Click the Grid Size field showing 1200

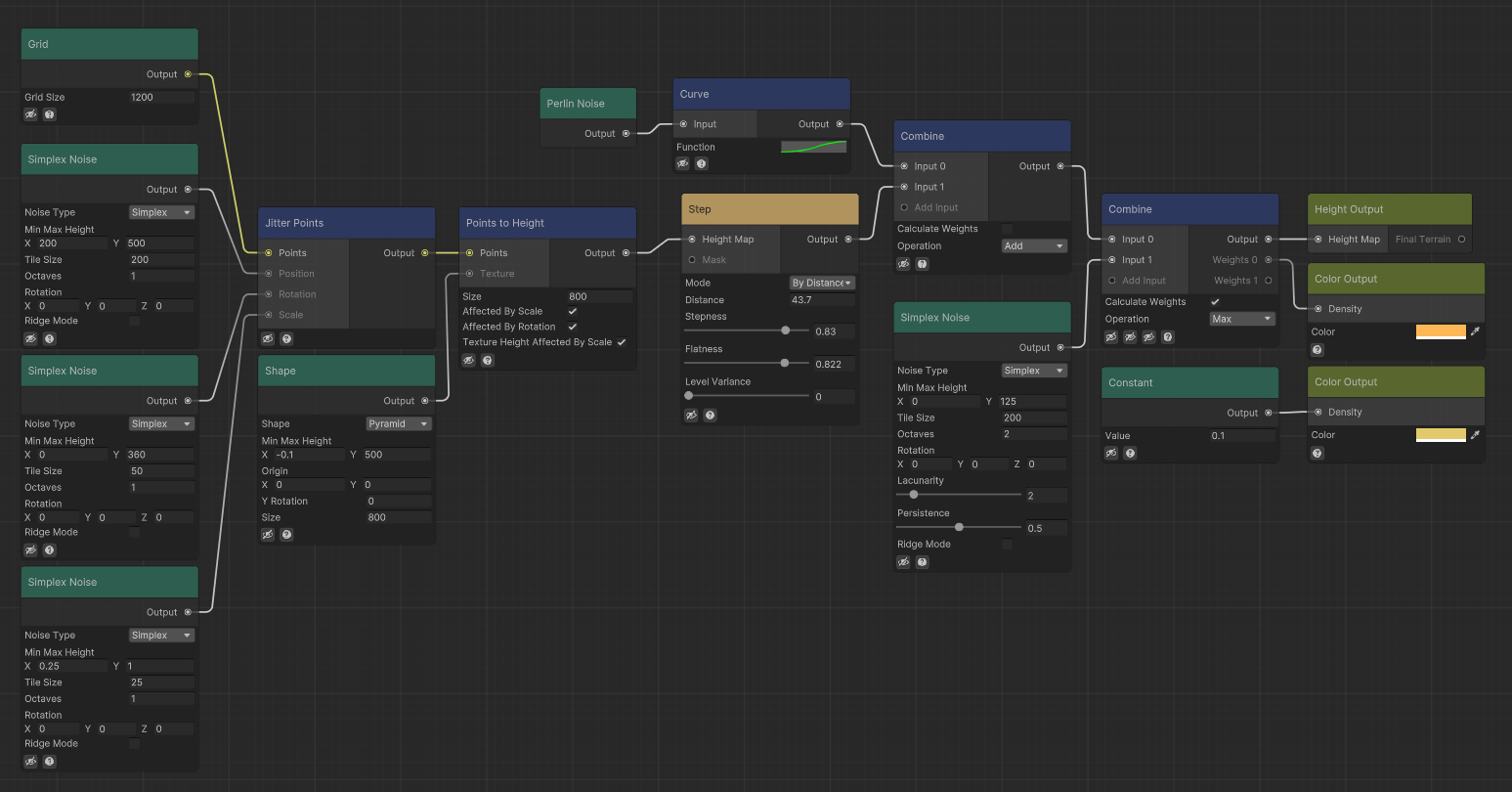click(x=161, y=98)
